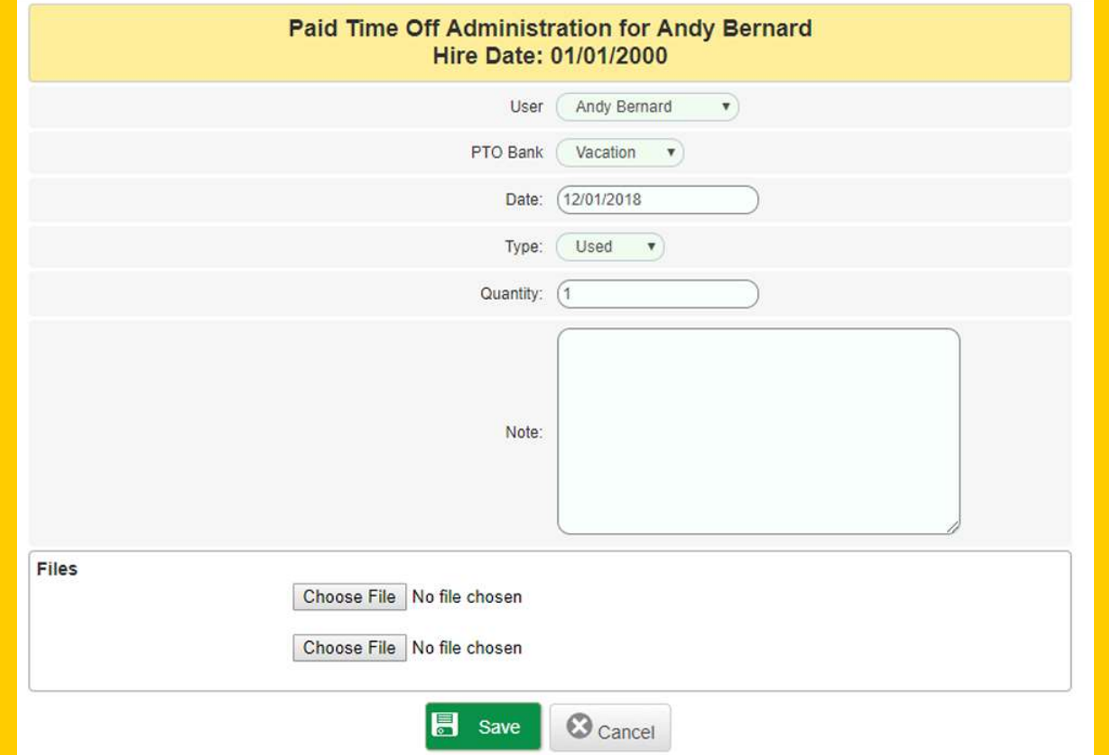1109x755 pixels.
Task: Click the first 'No file chosen' text
Action: [467, 597]
